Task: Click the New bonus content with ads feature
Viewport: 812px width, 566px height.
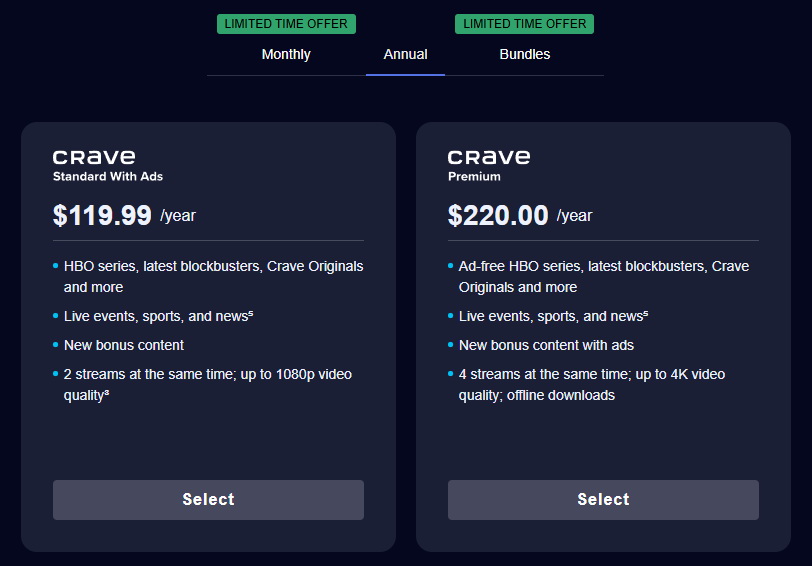Action: (x=546, y=345)
